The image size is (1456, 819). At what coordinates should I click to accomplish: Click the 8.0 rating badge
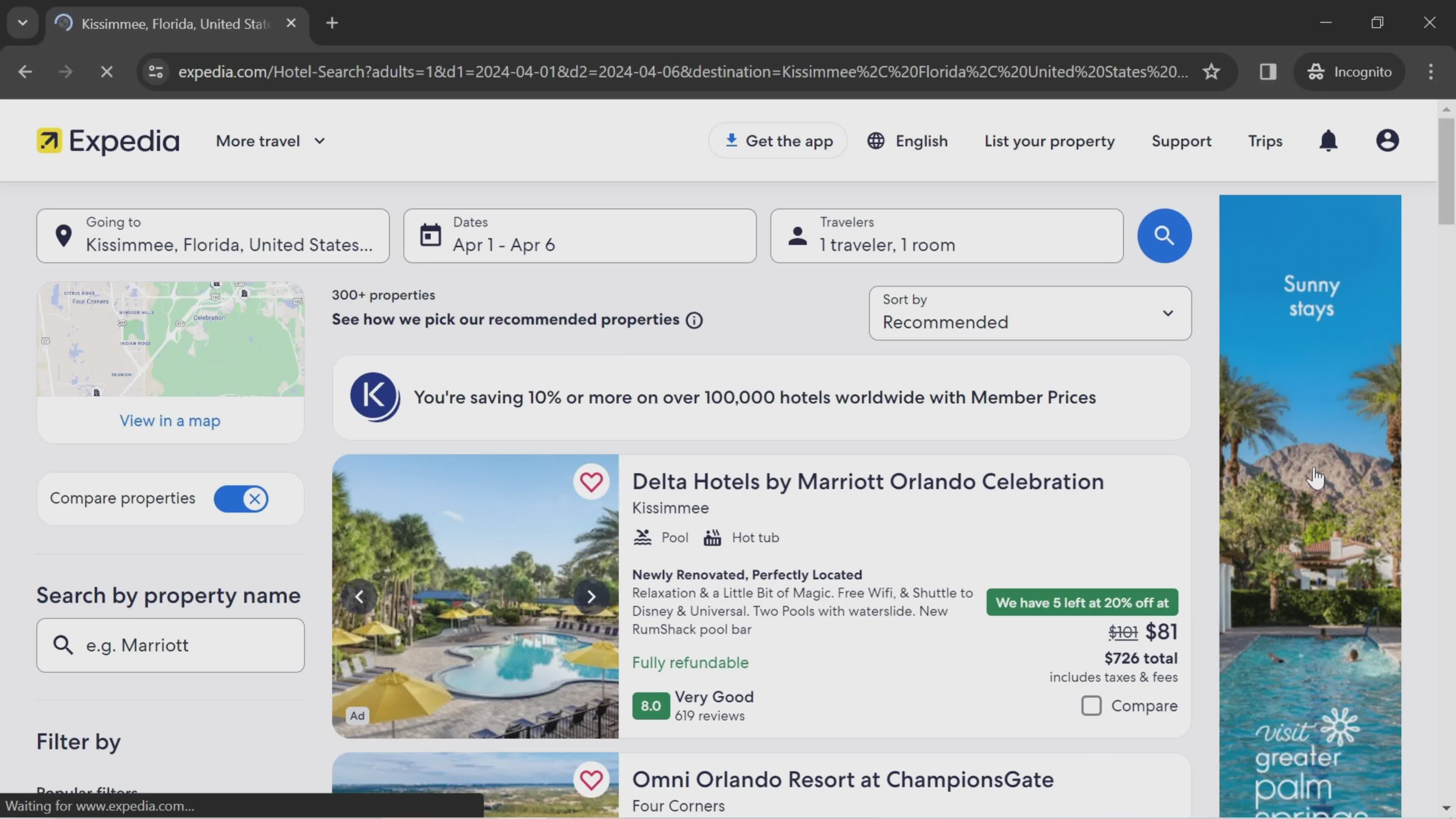(651, 705)
